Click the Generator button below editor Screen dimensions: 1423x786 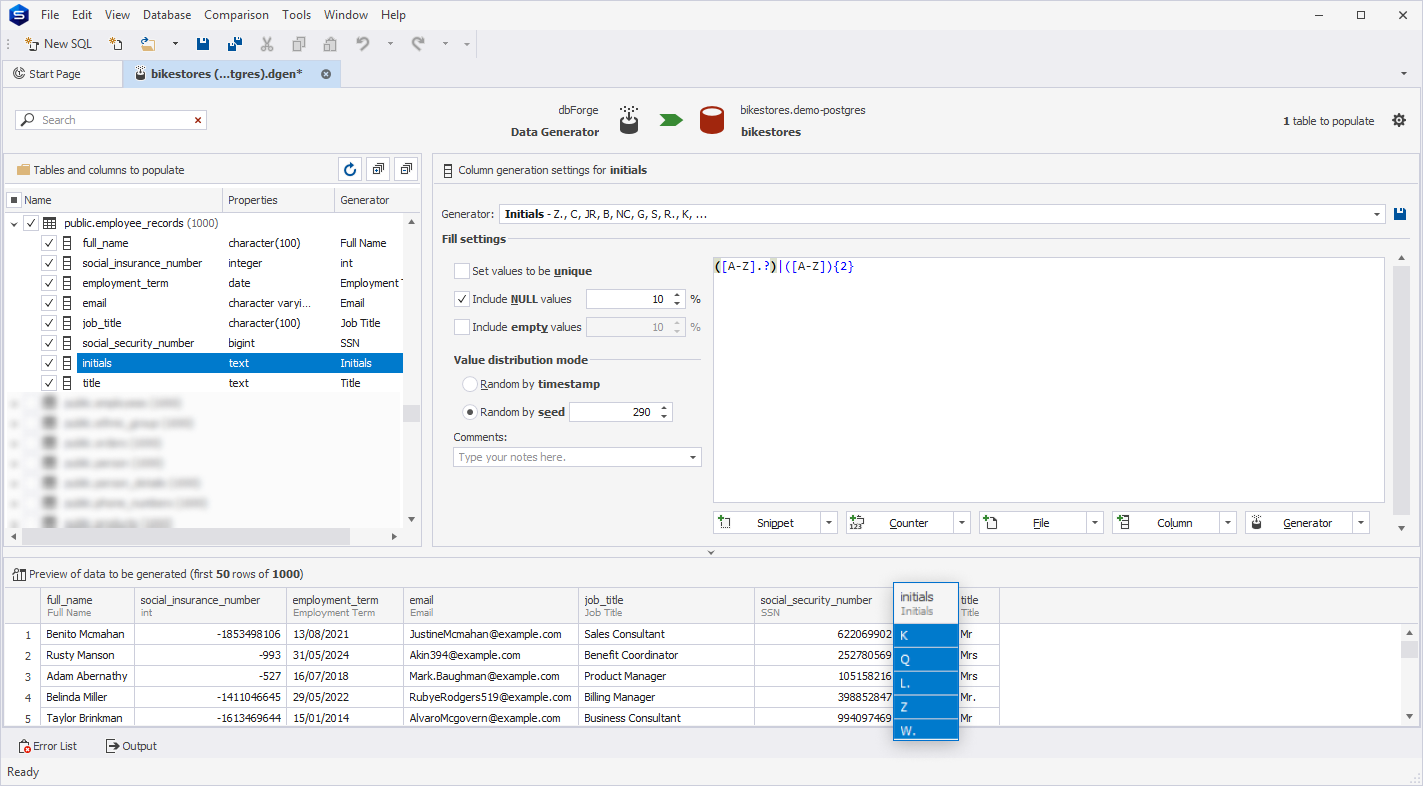tap(1299, 523)
